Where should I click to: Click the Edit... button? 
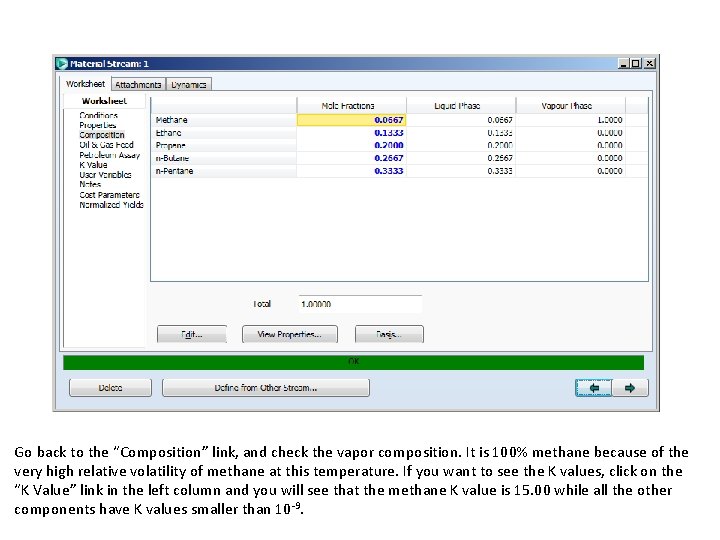pos(192,334)
